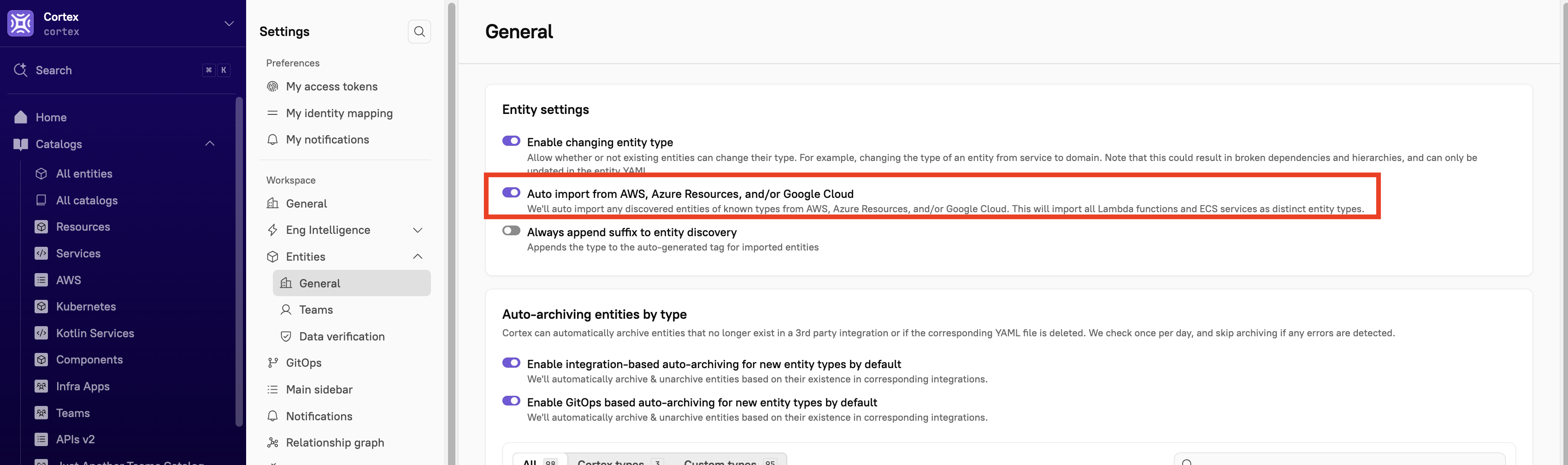Click the APIs v2 catalog icon
The height and width of the screenshot is (465, 1568).
[41, 440]
